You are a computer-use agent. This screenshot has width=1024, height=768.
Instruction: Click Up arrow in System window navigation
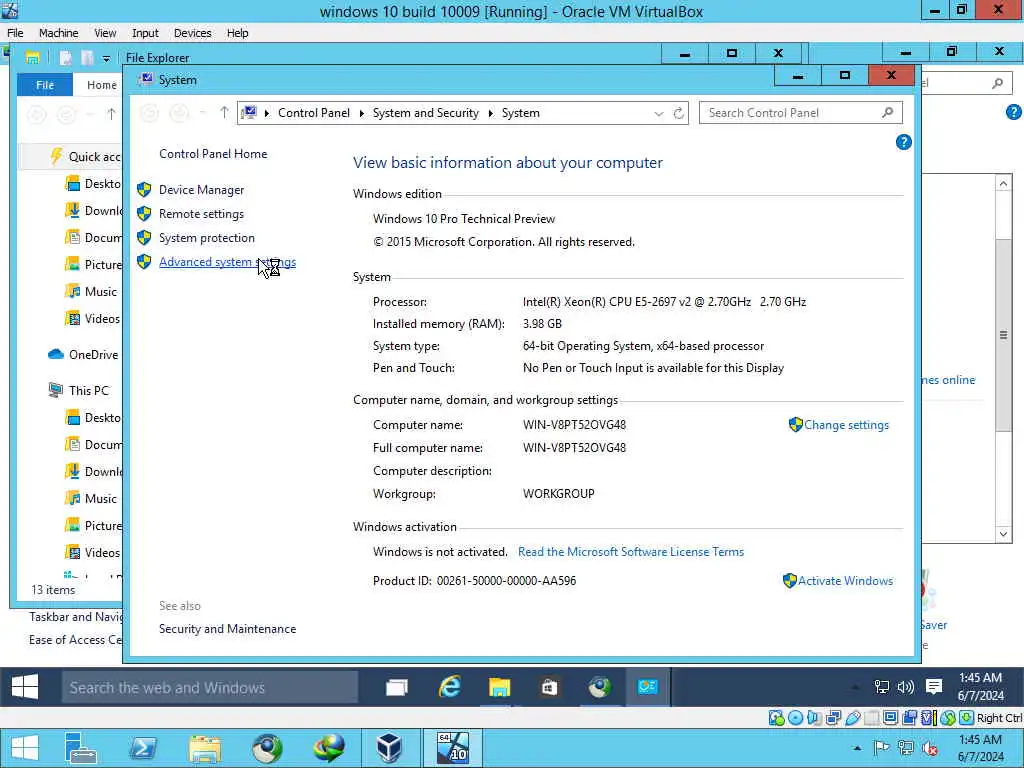(x=224, y=112)
